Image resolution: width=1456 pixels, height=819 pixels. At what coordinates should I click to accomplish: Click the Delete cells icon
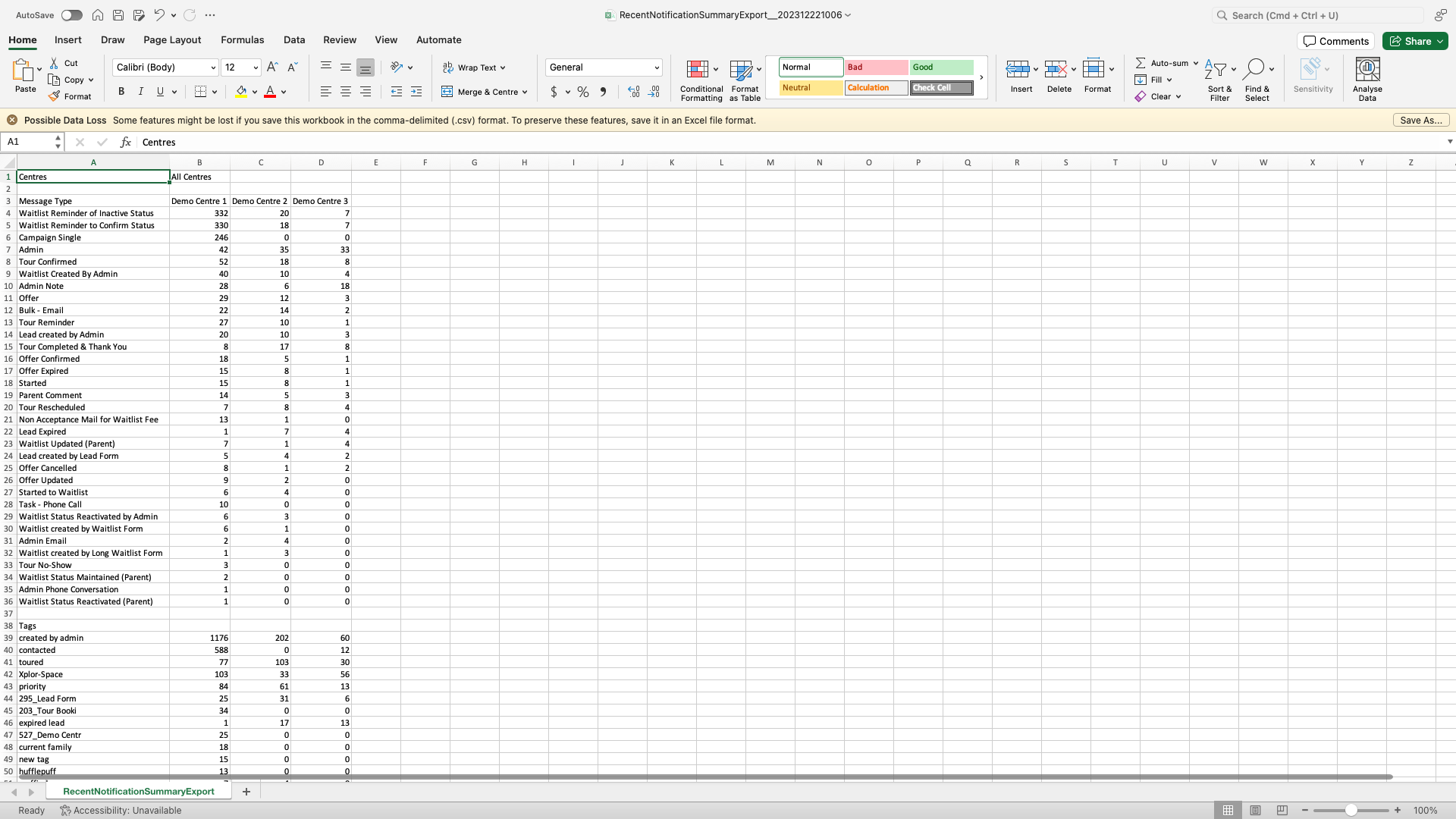click(x=1056, y=69)
